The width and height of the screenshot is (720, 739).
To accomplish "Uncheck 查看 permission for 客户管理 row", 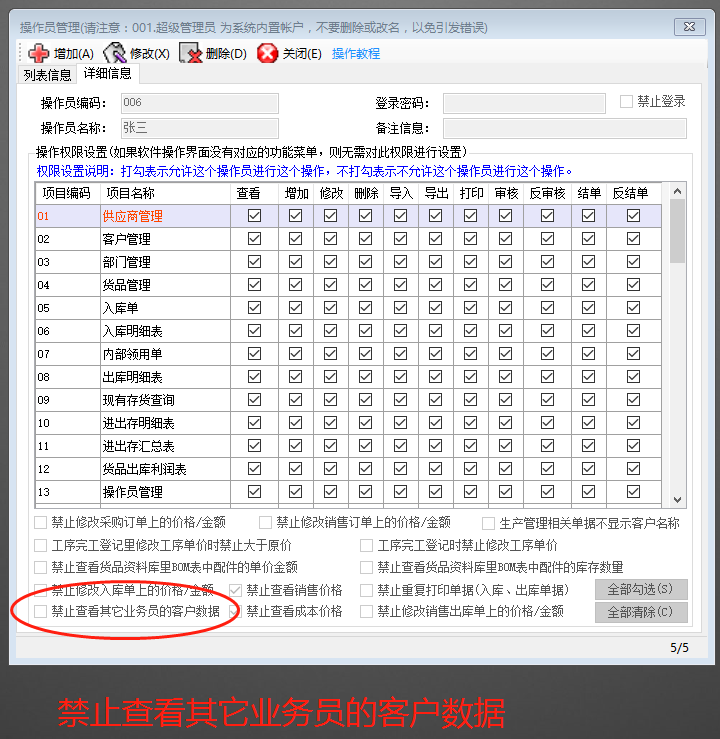I will pos(254,239).
